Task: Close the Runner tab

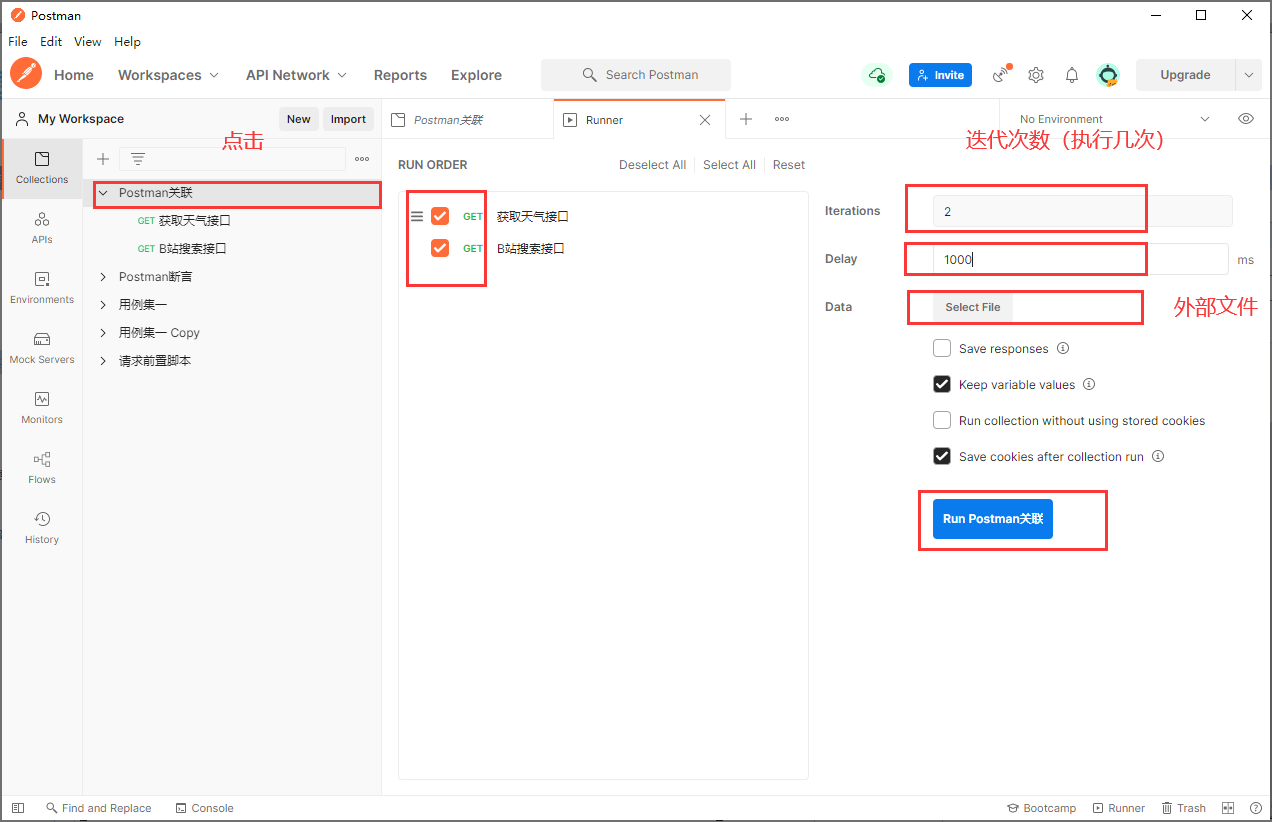Action: [705, 120]
